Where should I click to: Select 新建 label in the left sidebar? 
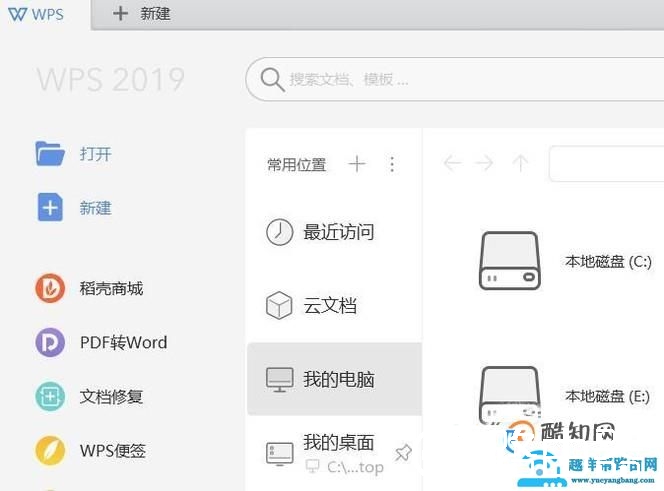(96, 208)
